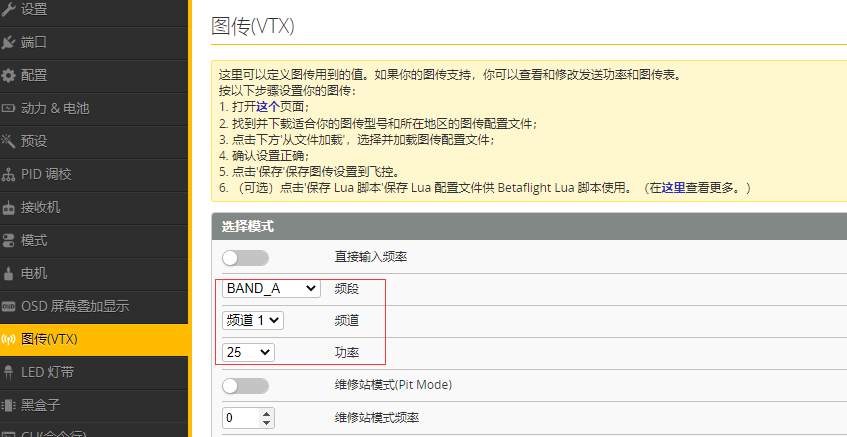Click the gear icon beside 配置
847x437 pixels.
point(9,75)
